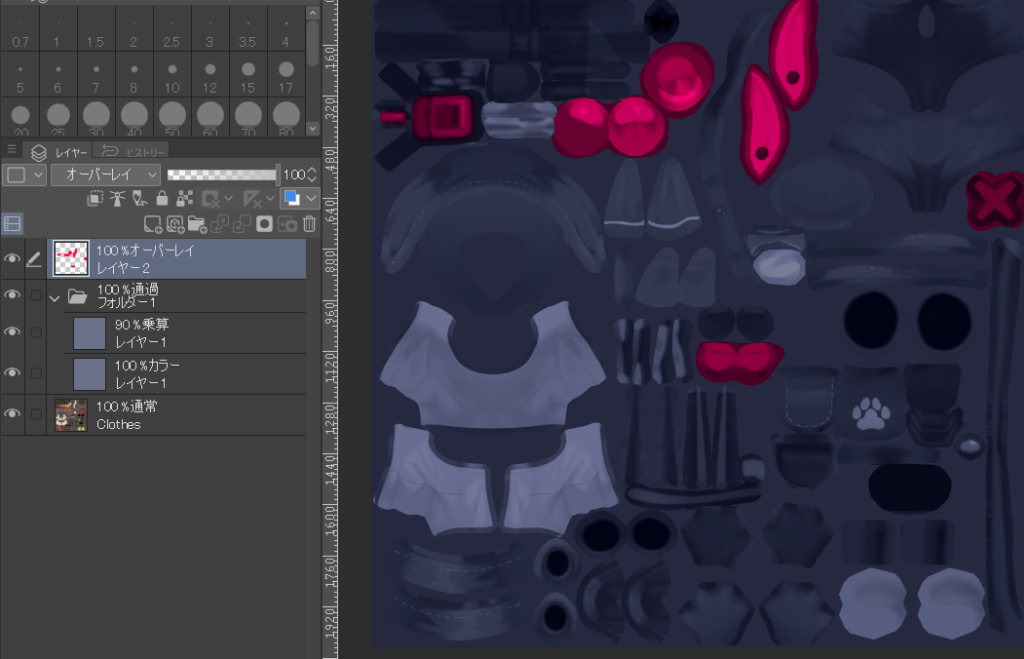
Task: Open the layer color dropdown arrow
Action: point(311,199)
